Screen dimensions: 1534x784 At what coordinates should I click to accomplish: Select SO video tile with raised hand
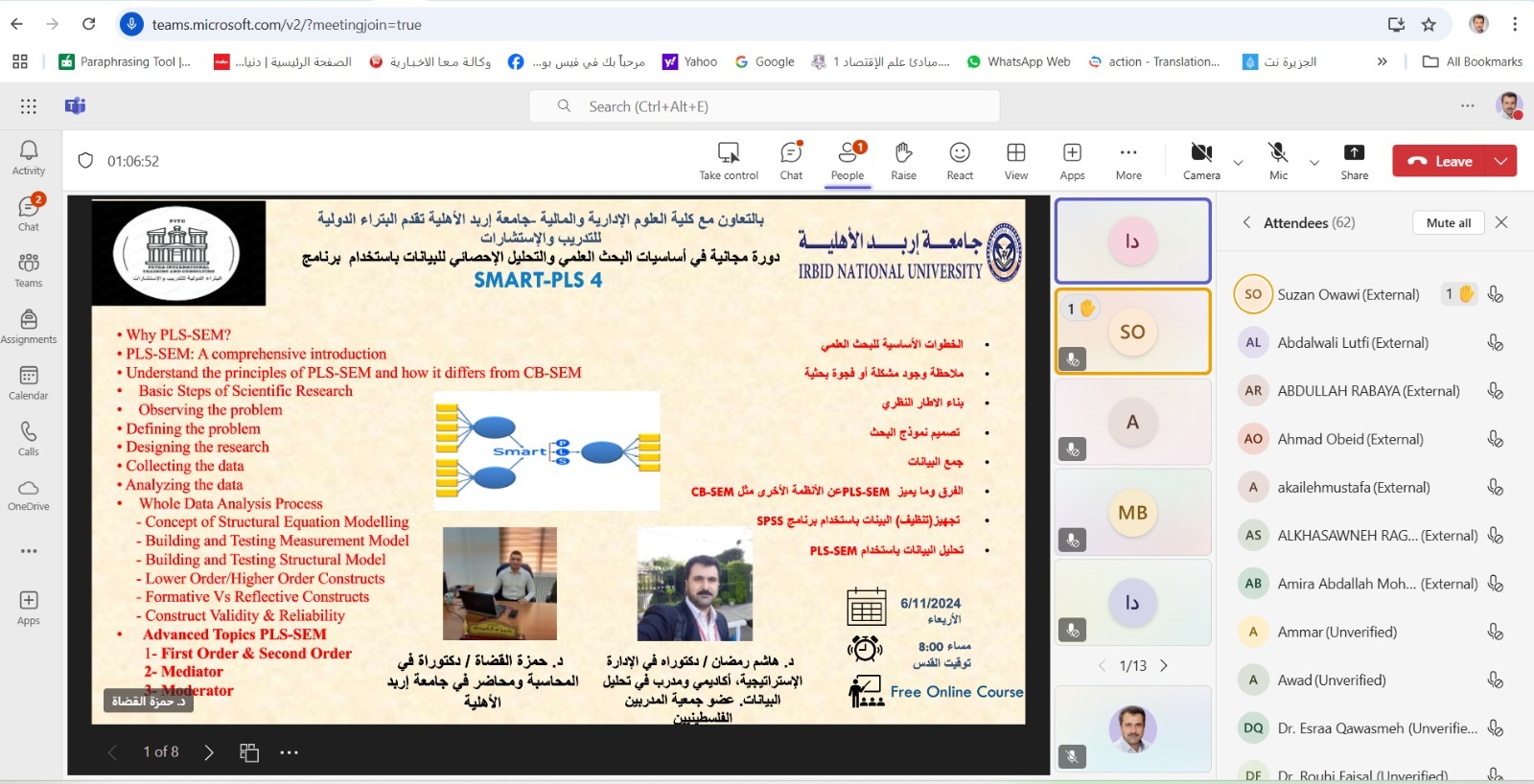point(1132,332)
